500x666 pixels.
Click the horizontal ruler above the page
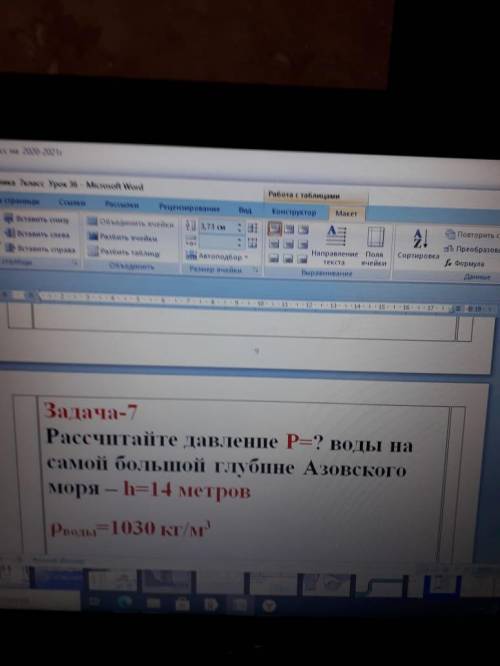(x=246, y=302)
